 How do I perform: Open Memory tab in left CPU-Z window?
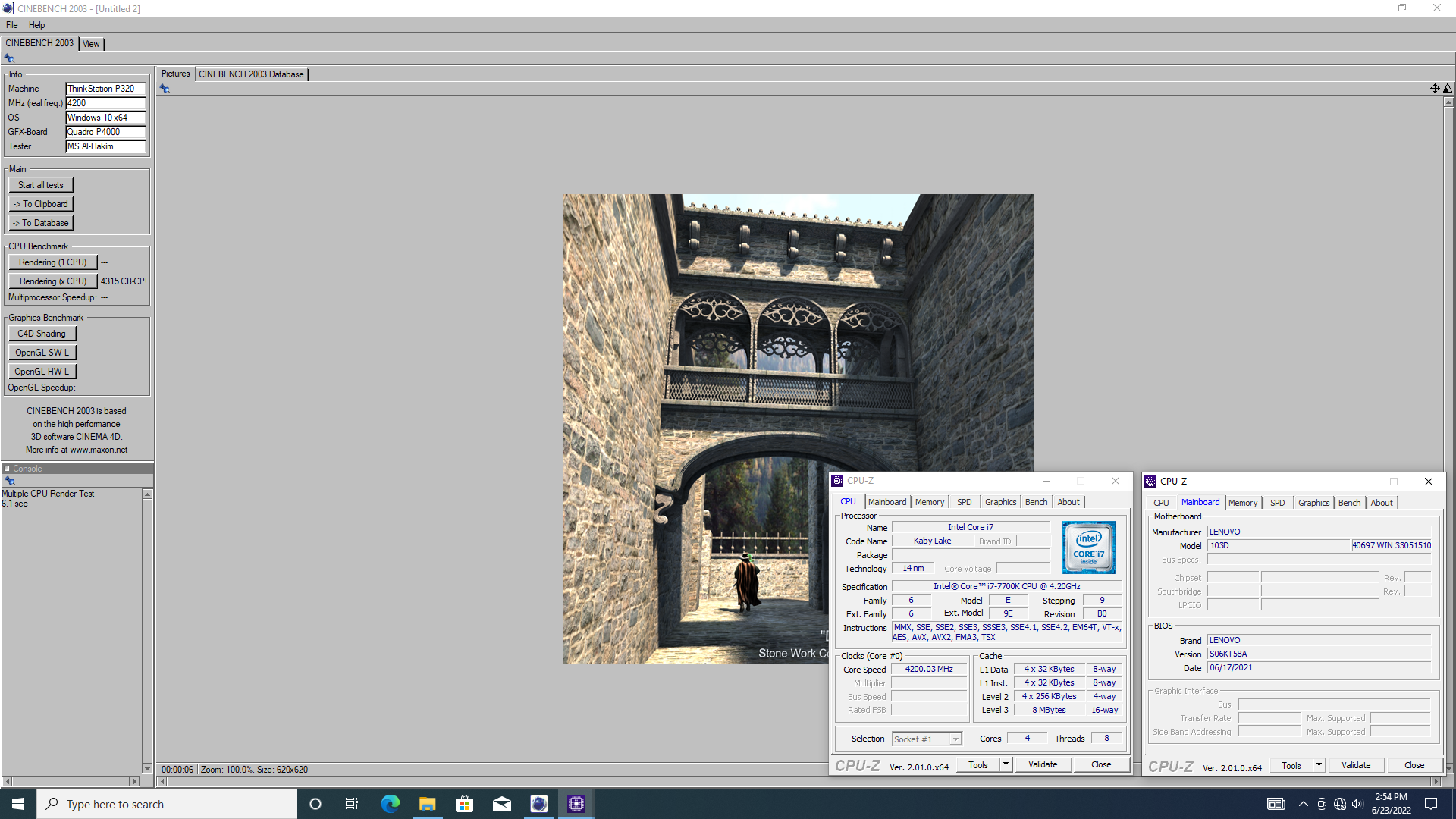[930, 502]
